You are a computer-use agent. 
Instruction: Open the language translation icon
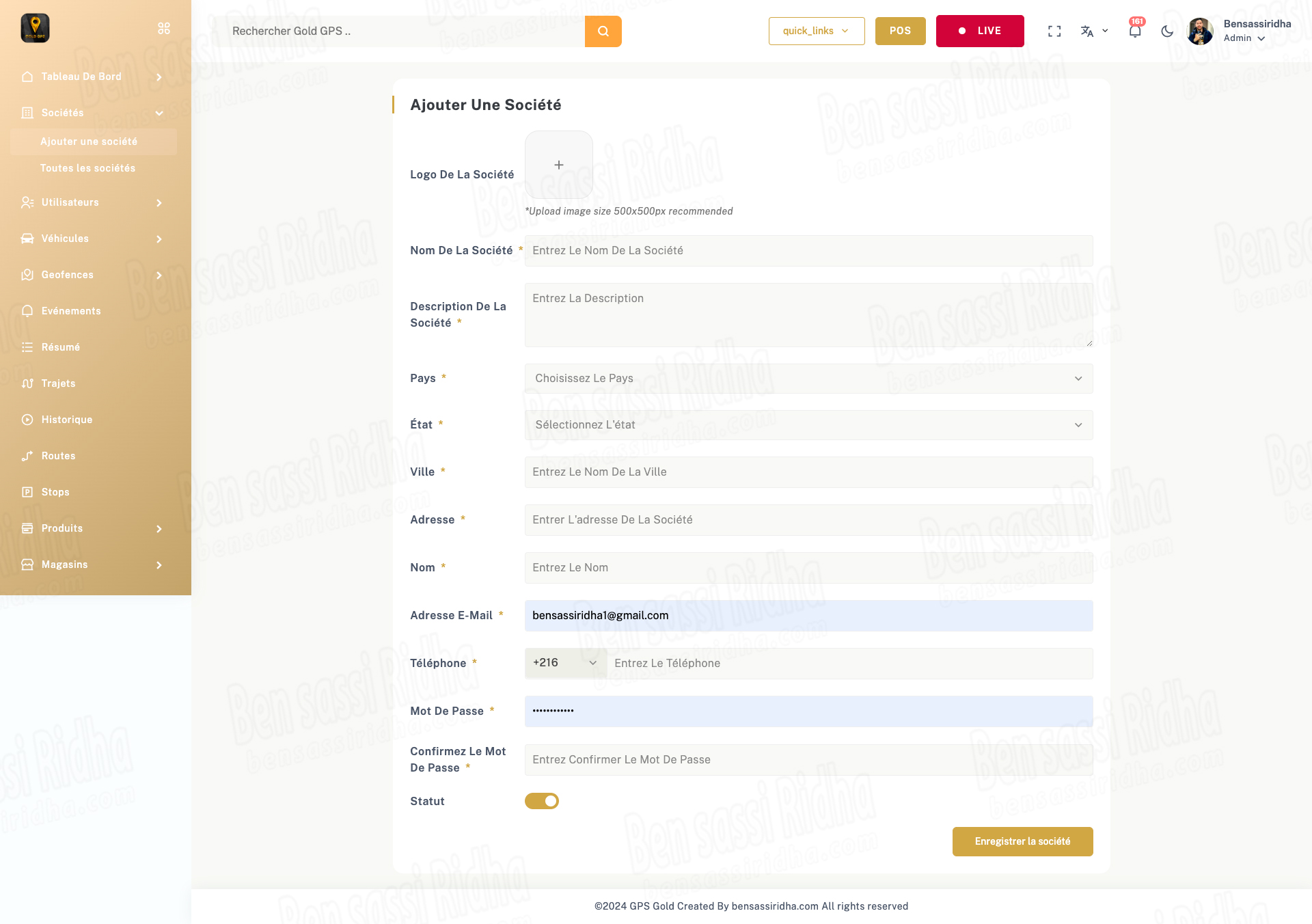[x=1087, y=31]
